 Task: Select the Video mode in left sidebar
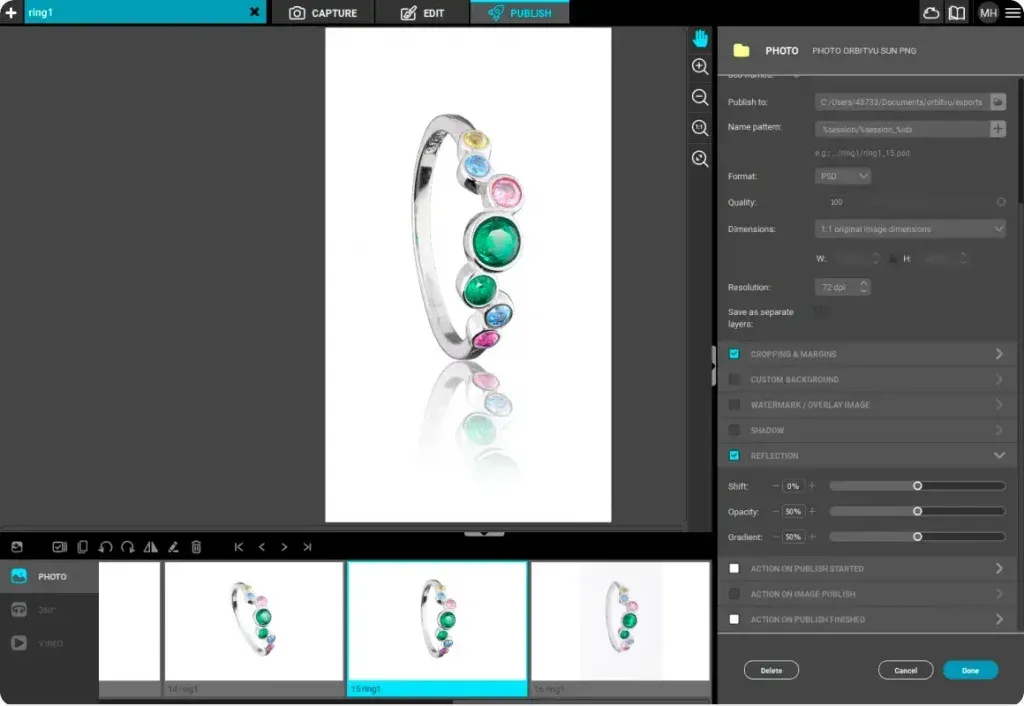click(40, 643)
